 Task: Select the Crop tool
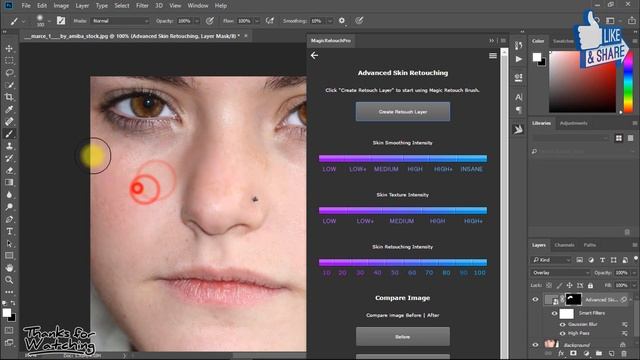9,97
